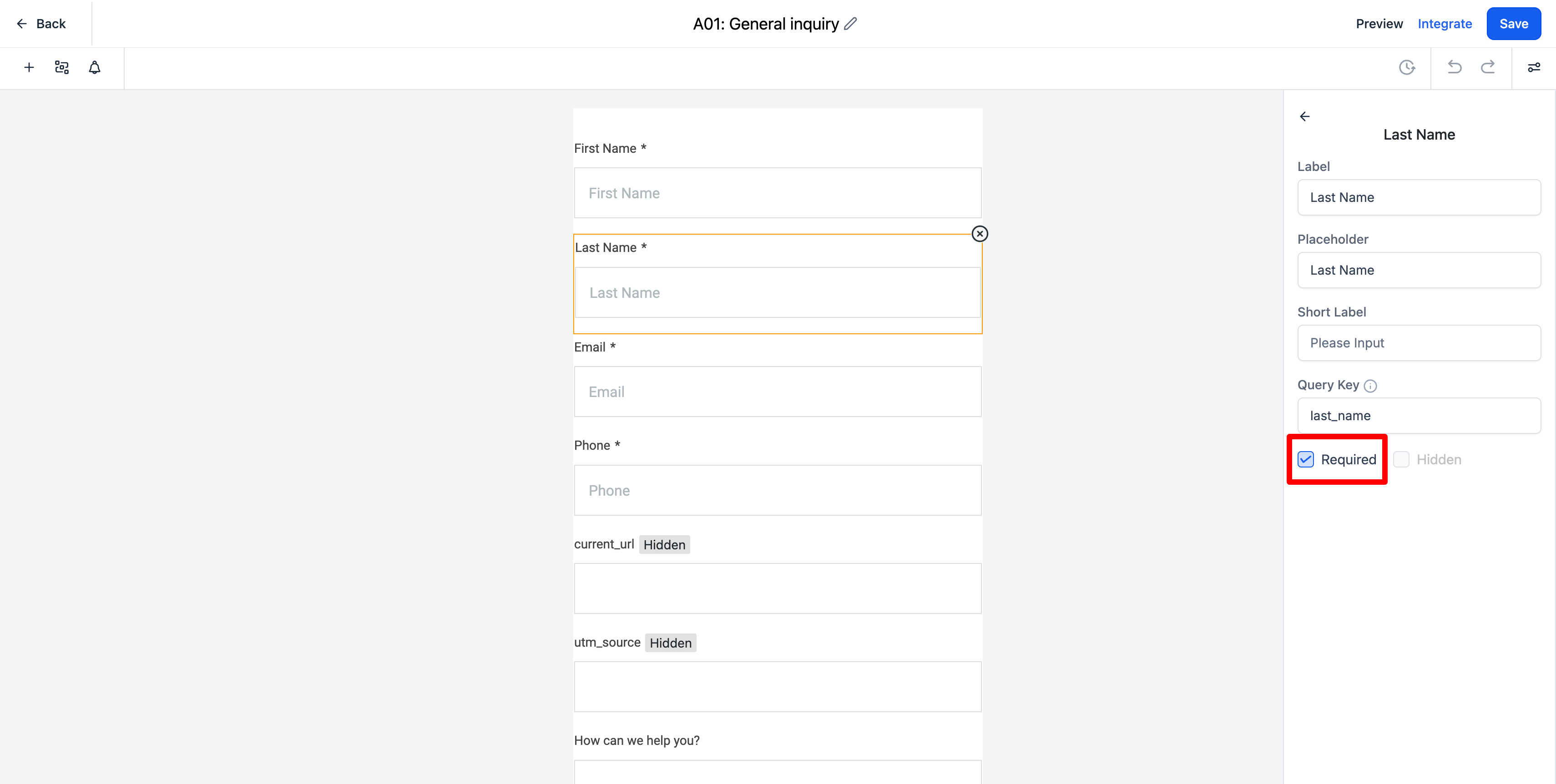Click the Save button
This screenshot has width=1556, height=784.
(1514, 24)
